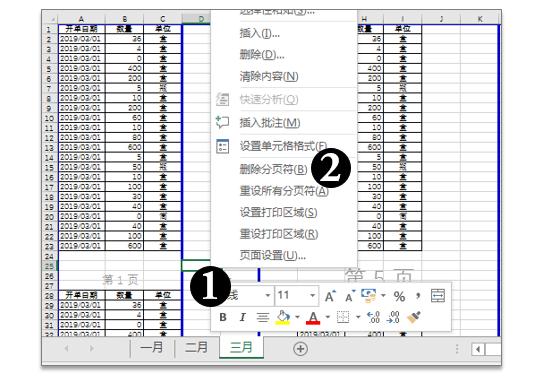
Task: Select column K header
Action: point(480,19)
